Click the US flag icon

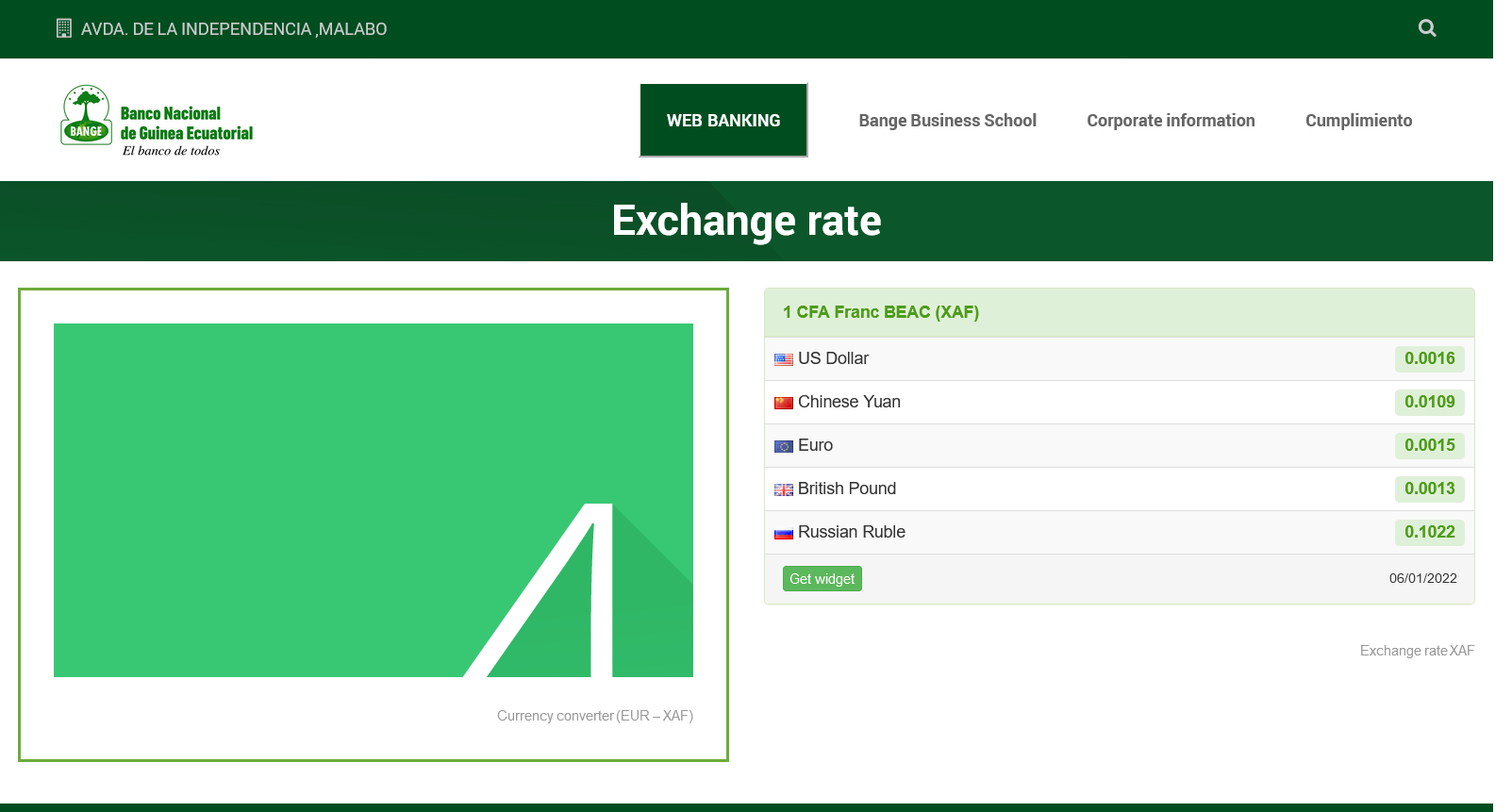click(x=783, y=359)
